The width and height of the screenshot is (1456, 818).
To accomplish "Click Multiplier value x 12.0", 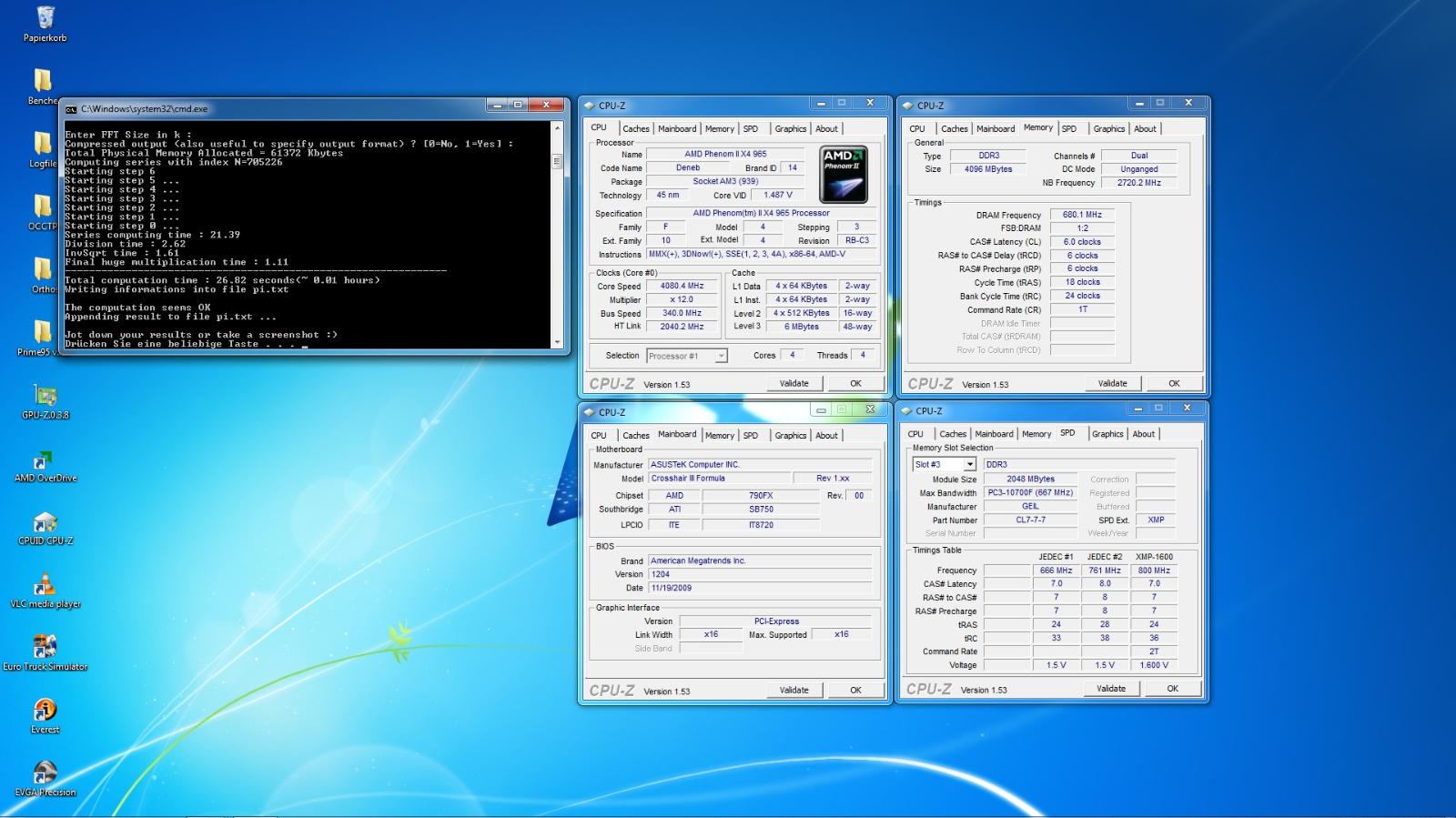I will click(682, 299).
